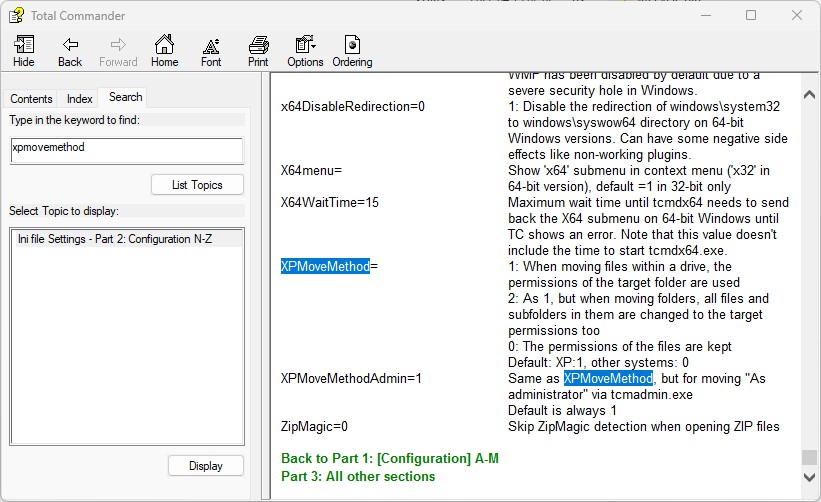
Task: Click the Ordering toolbar icon
Action: click(352, 51)
